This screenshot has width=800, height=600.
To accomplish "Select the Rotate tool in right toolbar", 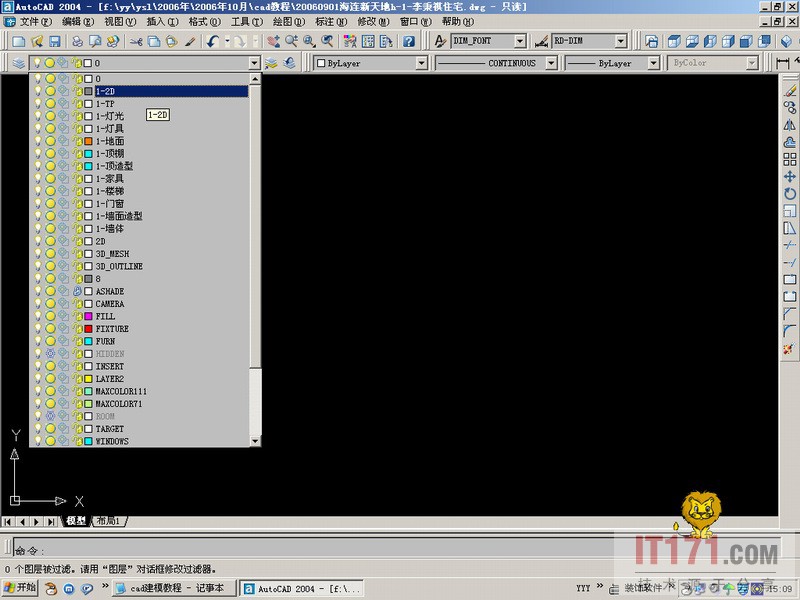I will click(790, 194).
